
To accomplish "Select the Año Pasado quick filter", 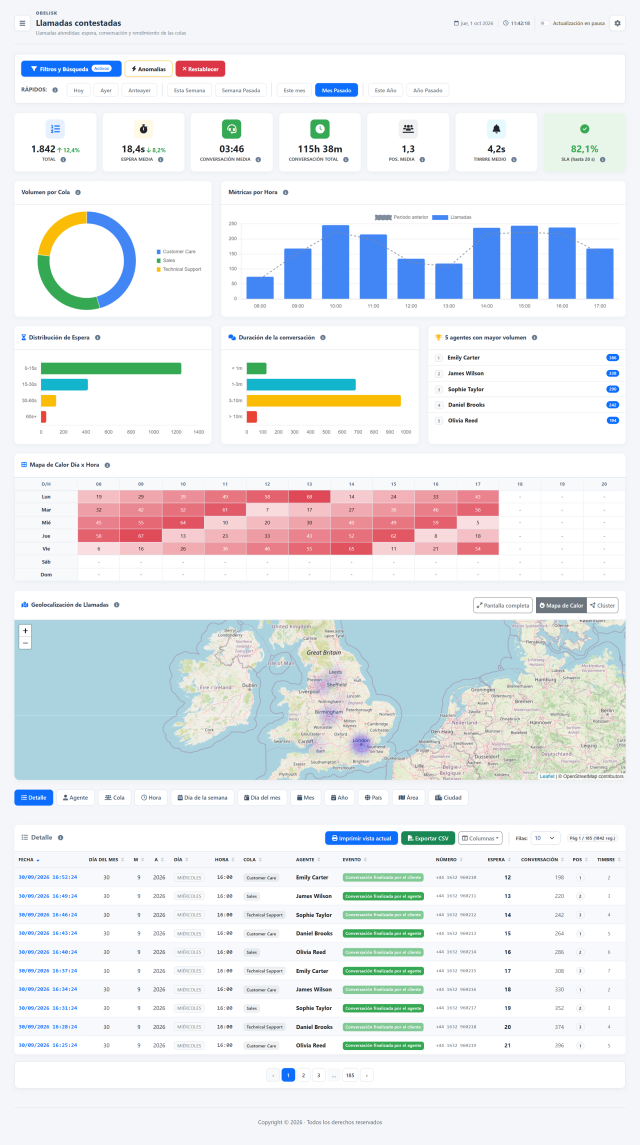I will (427, 90).
